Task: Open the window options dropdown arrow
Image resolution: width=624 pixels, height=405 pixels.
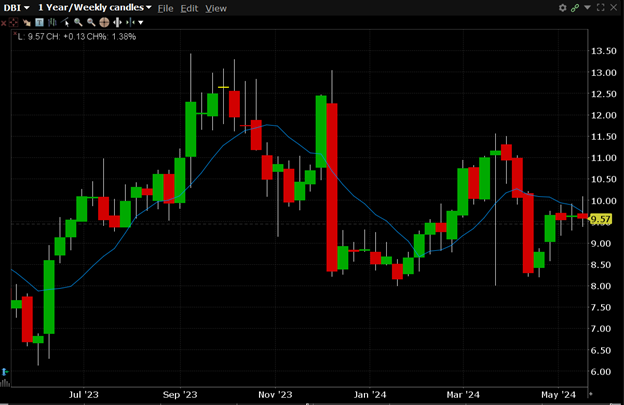Action: coord(587,8)
